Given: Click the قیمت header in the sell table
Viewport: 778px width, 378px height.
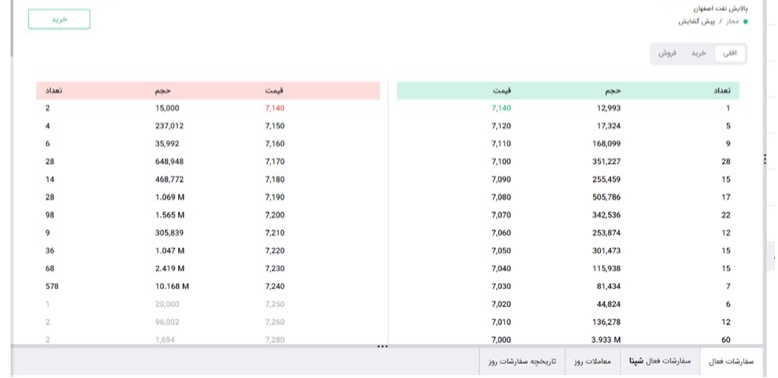Looking at the screenshot, I should 274,91.
